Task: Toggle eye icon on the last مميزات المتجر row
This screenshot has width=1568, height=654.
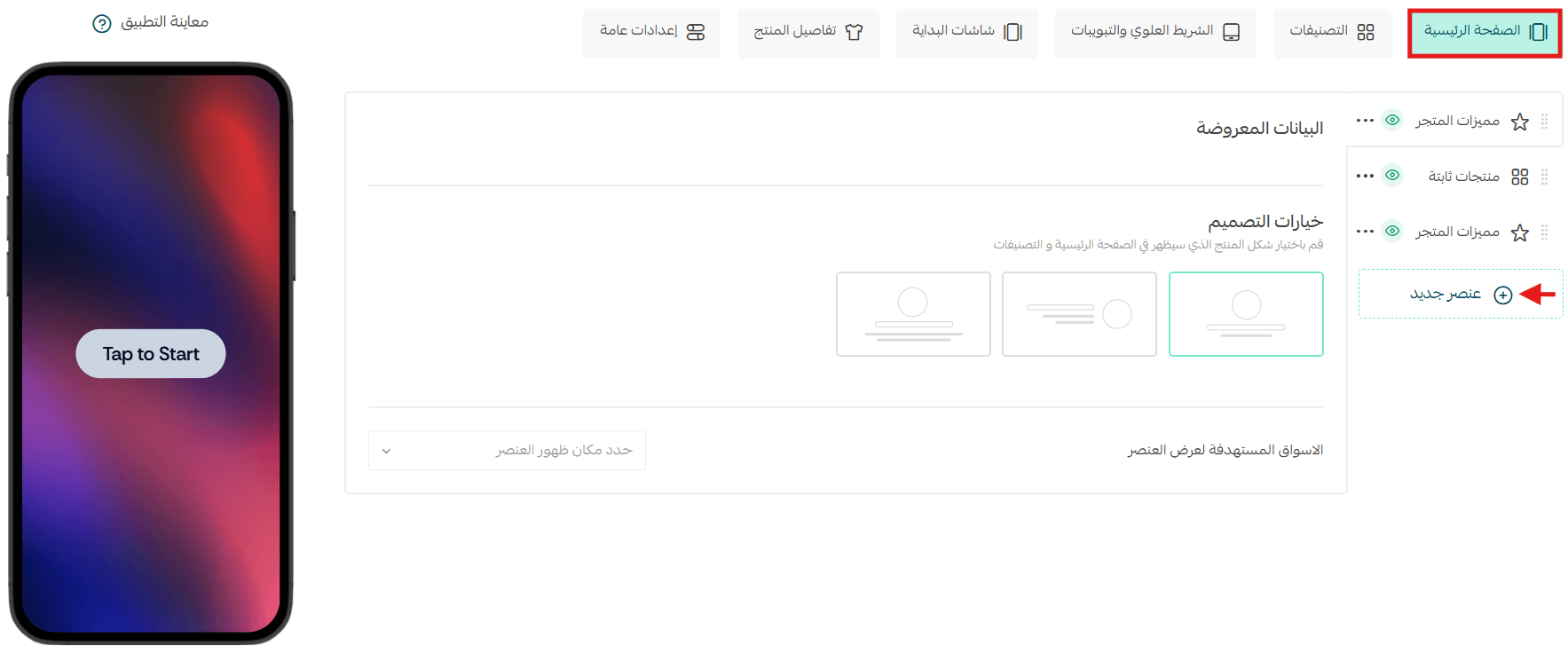Action: pyautogui.click(x=1392, y=231)
